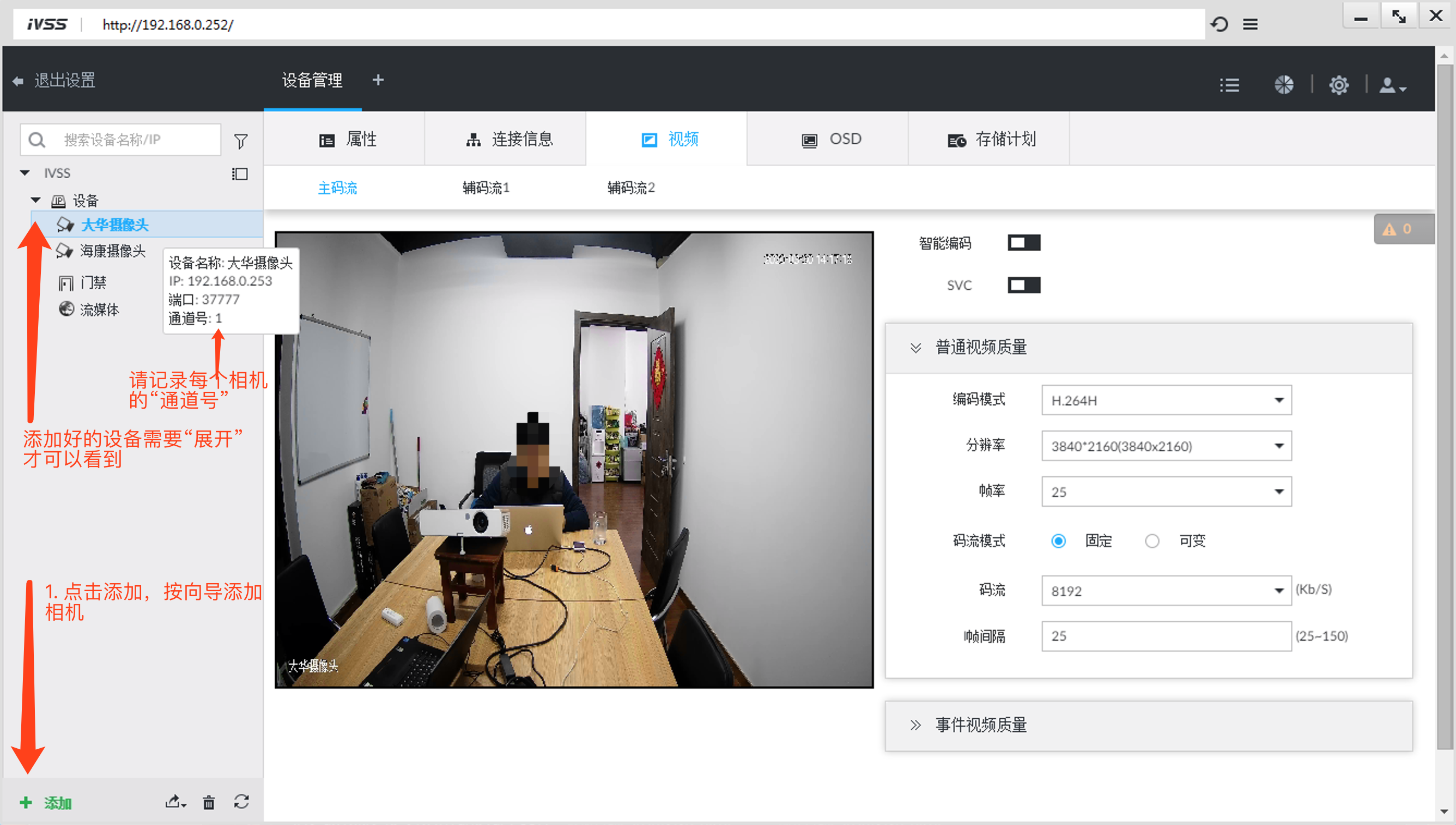
Task: Open the 分辨率 resolution dropdown
Action: point(1166,446)
